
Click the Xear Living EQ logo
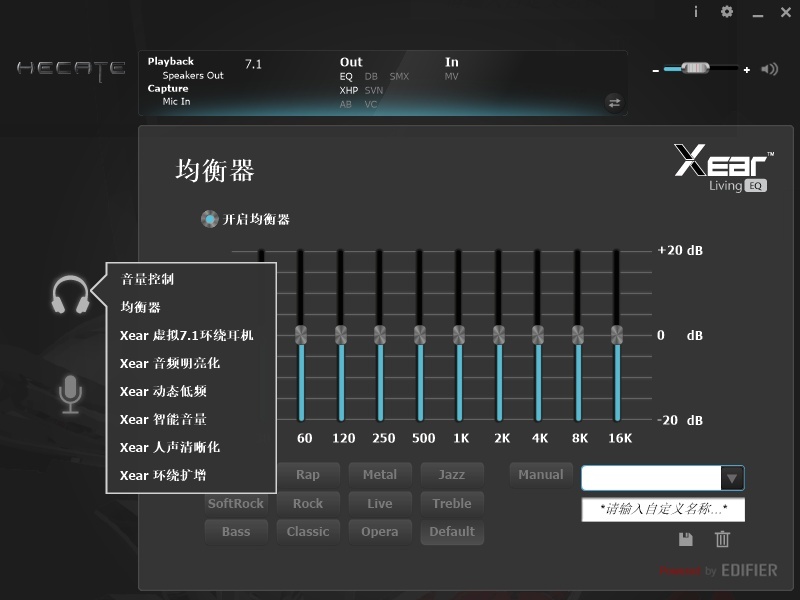point(723,168)
